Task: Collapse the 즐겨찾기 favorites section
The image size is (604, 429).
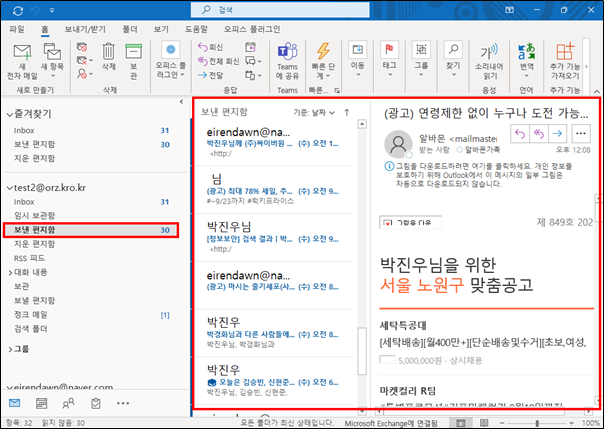Action: pyautogui.click(x=9, y=114)
